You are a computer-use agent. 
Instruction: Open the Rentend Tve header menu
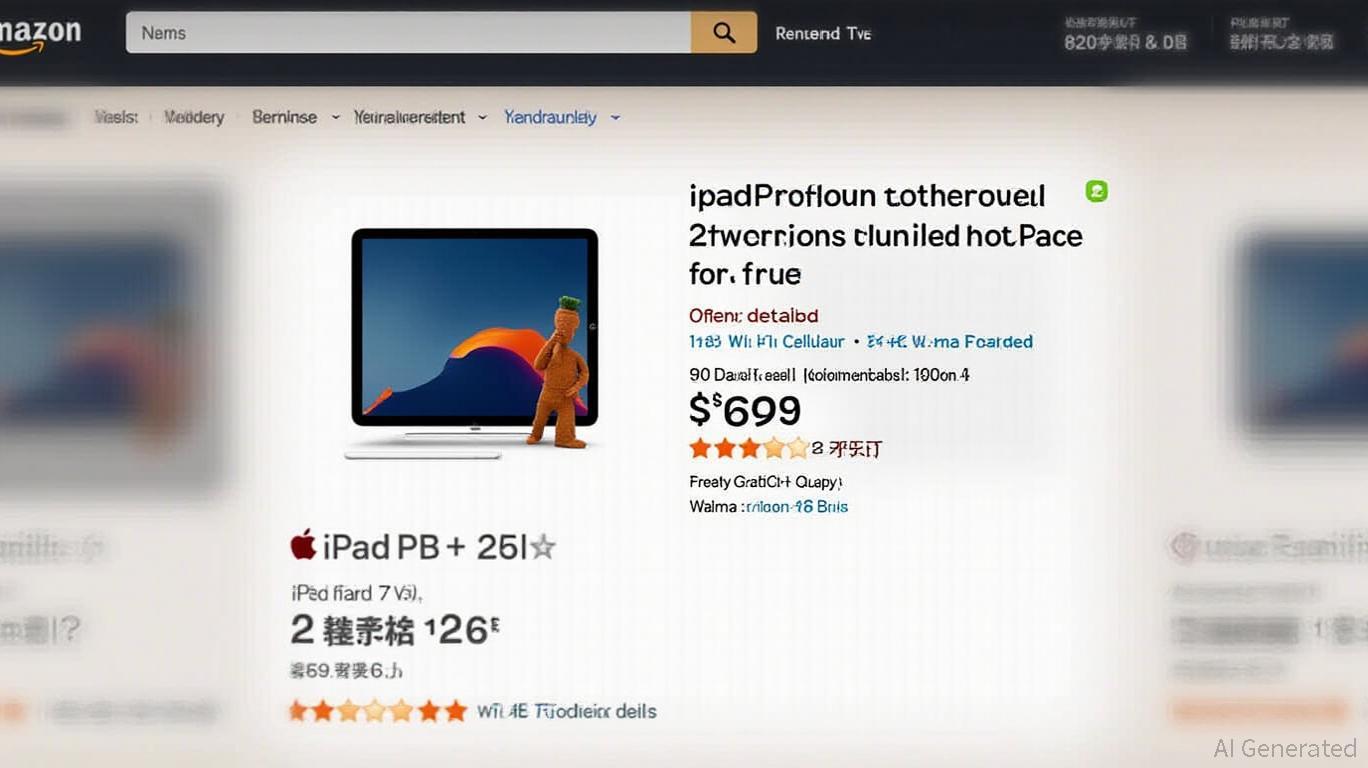[x=823, y=33]
